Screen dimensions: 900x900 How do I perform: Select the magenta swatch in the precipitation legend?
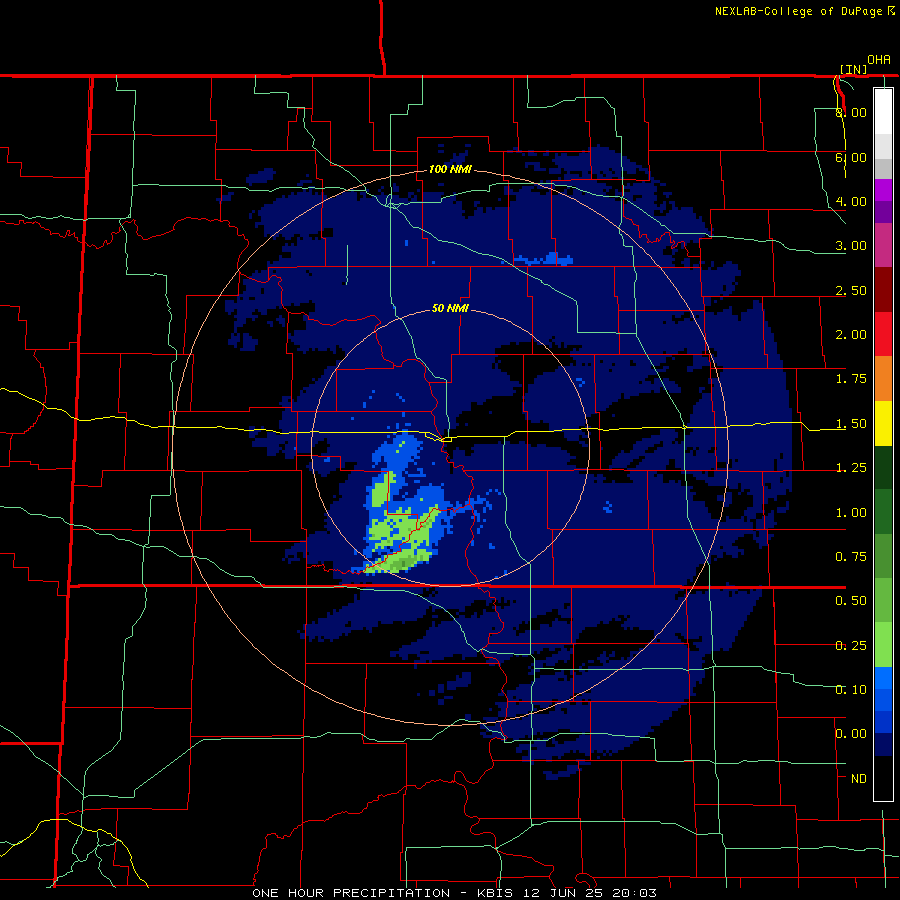[x=883, y=190]
